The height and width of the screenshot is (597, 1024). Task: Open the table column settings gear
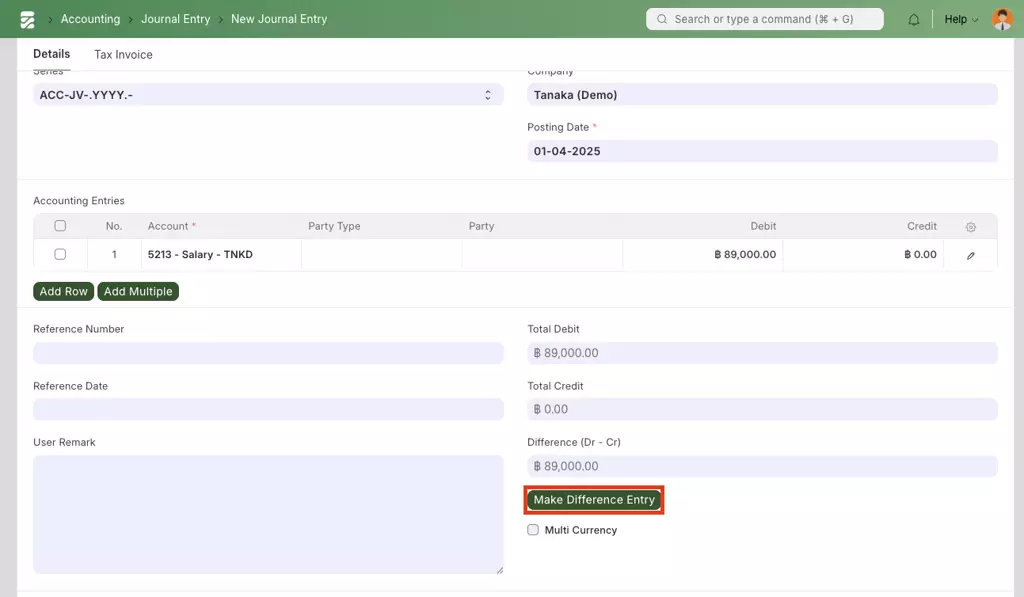coord(970,227)
